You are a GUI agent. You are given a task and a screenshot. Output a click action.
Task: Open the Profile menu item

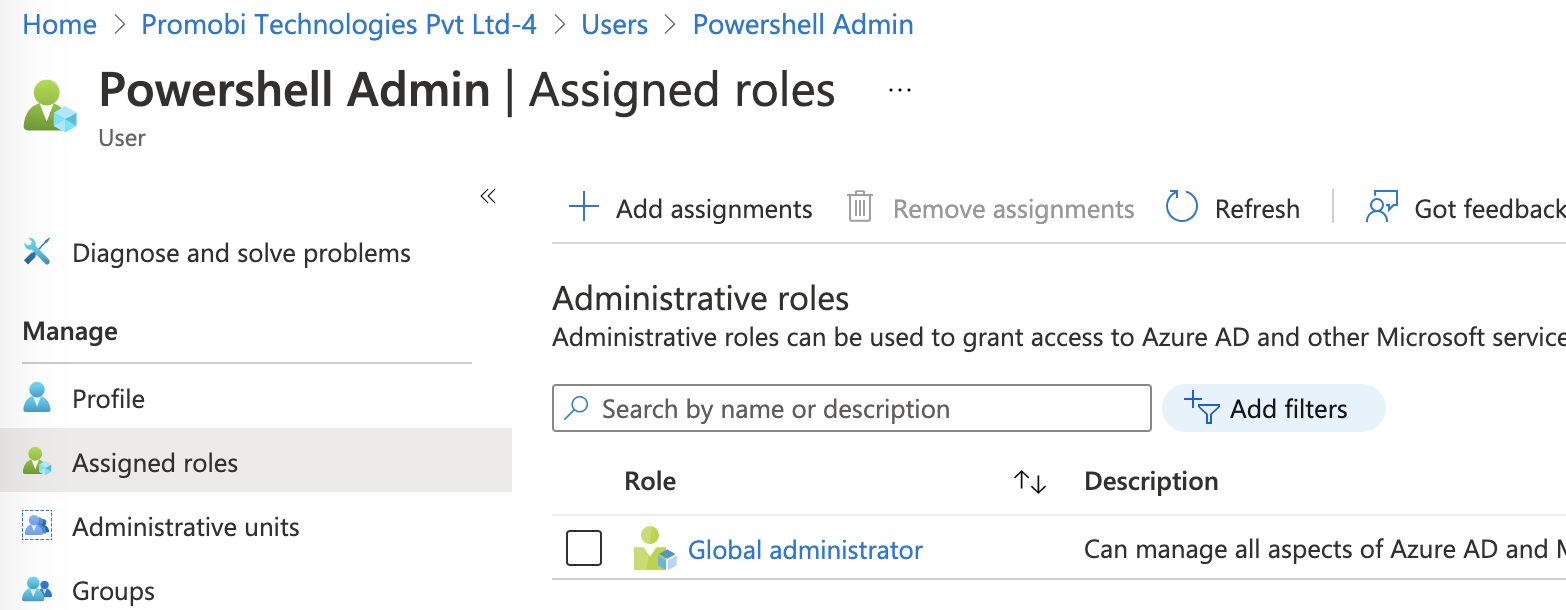tap(108, 399)
